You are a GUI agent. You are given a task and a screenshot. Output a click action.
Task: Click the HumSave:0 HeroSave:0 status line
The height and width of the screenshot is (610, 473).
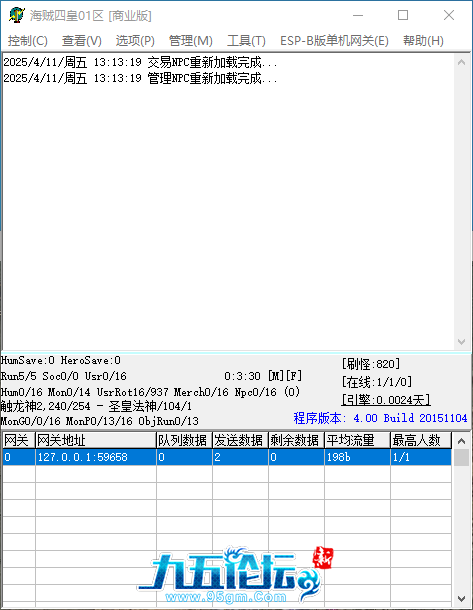tap(61, 360)
